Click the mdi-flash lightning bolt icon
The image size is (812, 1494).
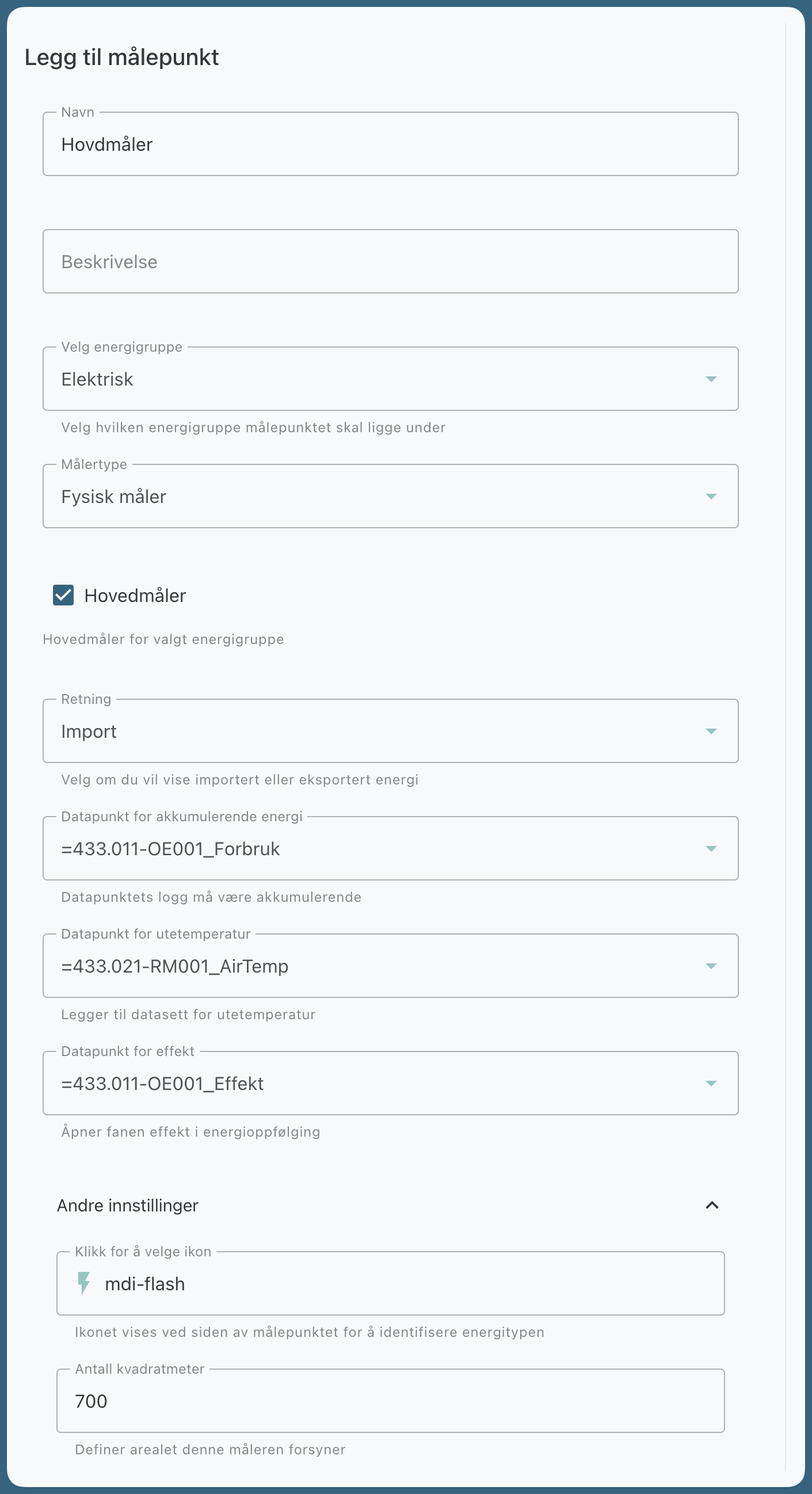(x=84, y=1283)
